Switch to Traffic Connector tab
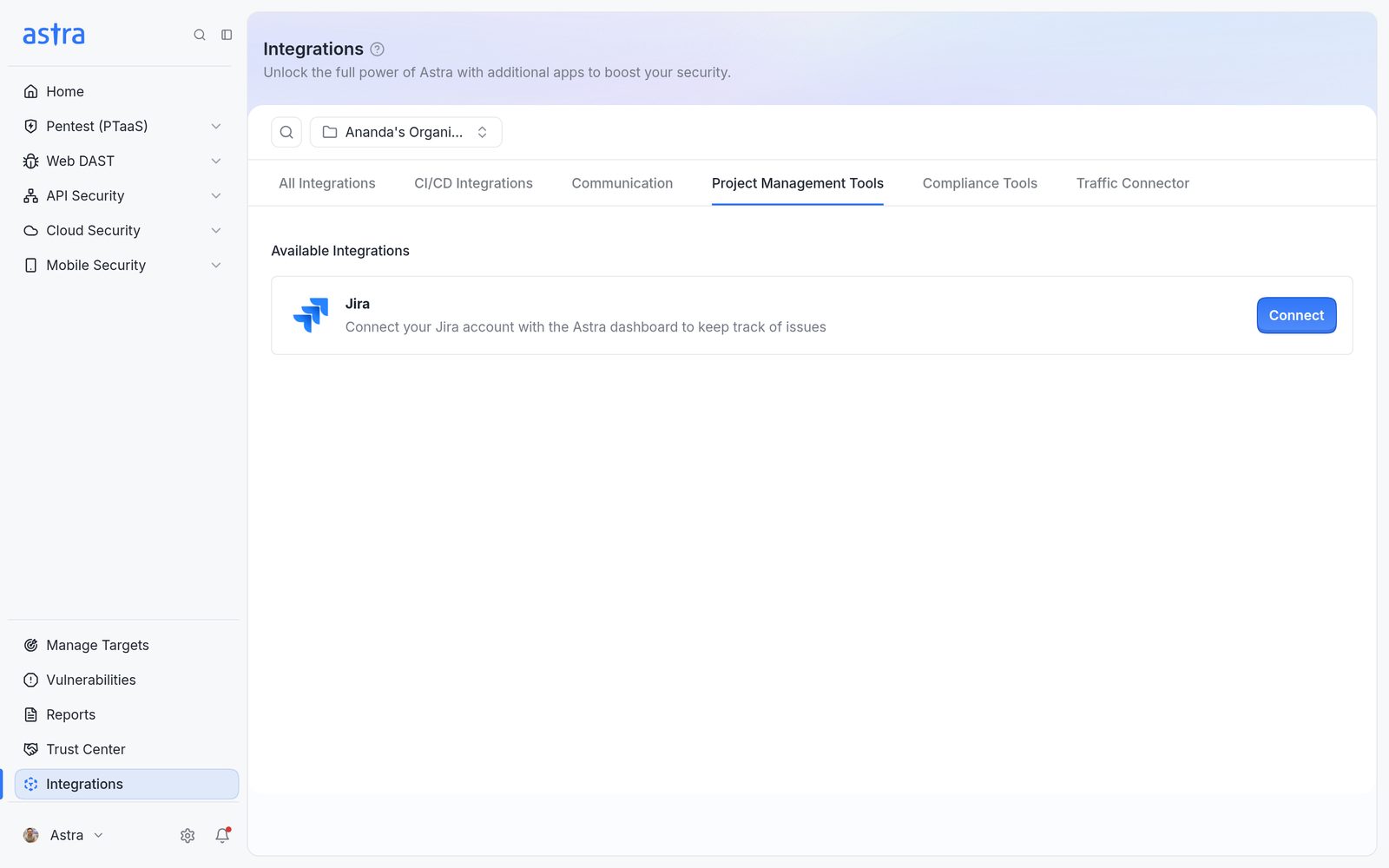This screenshot has height=868, width=1389. [1133, 183]
